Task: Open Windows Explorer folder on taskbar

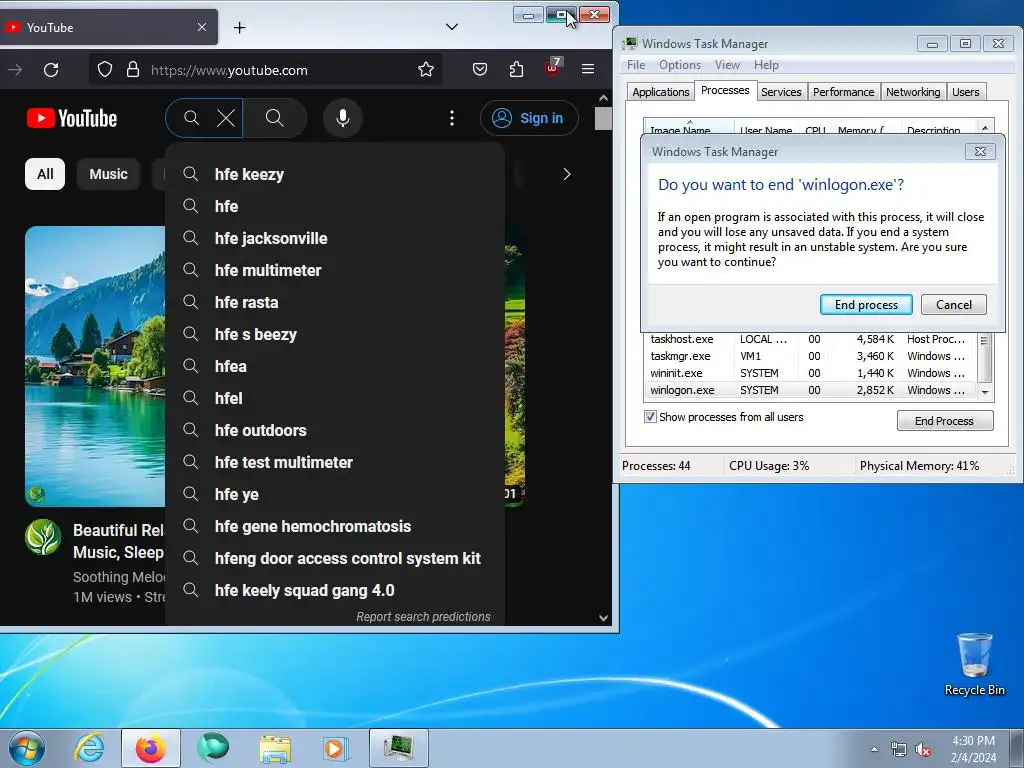Action: click(275, 748)
